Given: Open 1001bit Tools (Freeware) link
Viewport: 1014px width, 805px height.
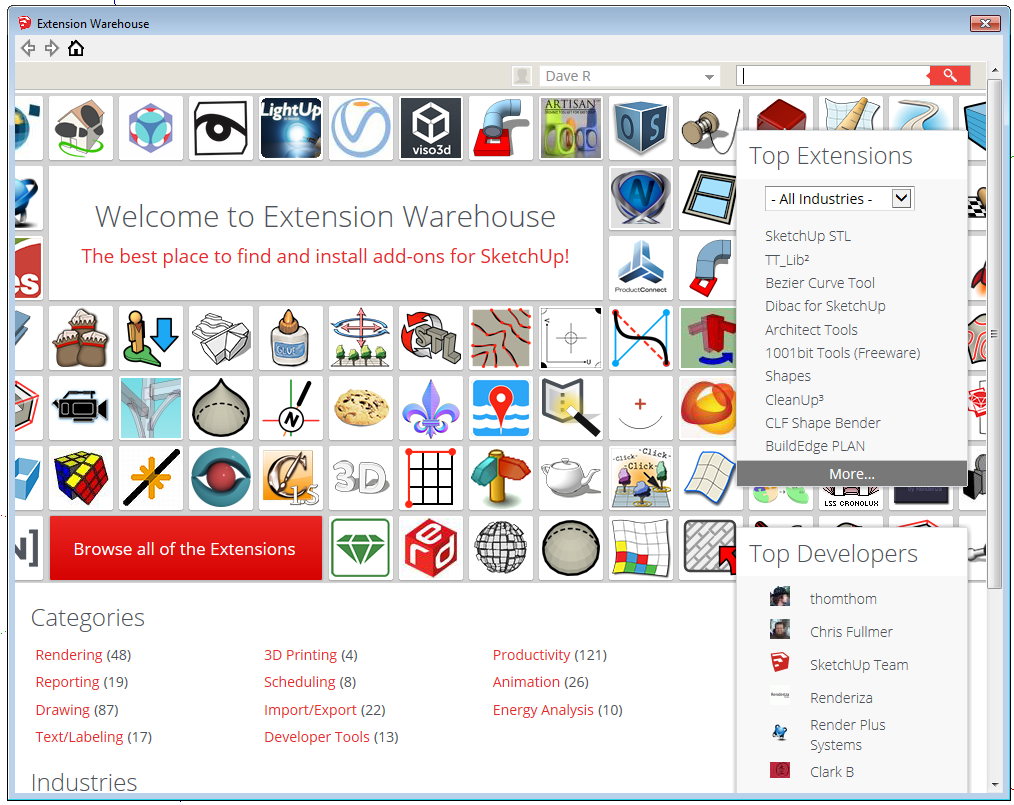Looking at the screenshot, I should [843, 353].
